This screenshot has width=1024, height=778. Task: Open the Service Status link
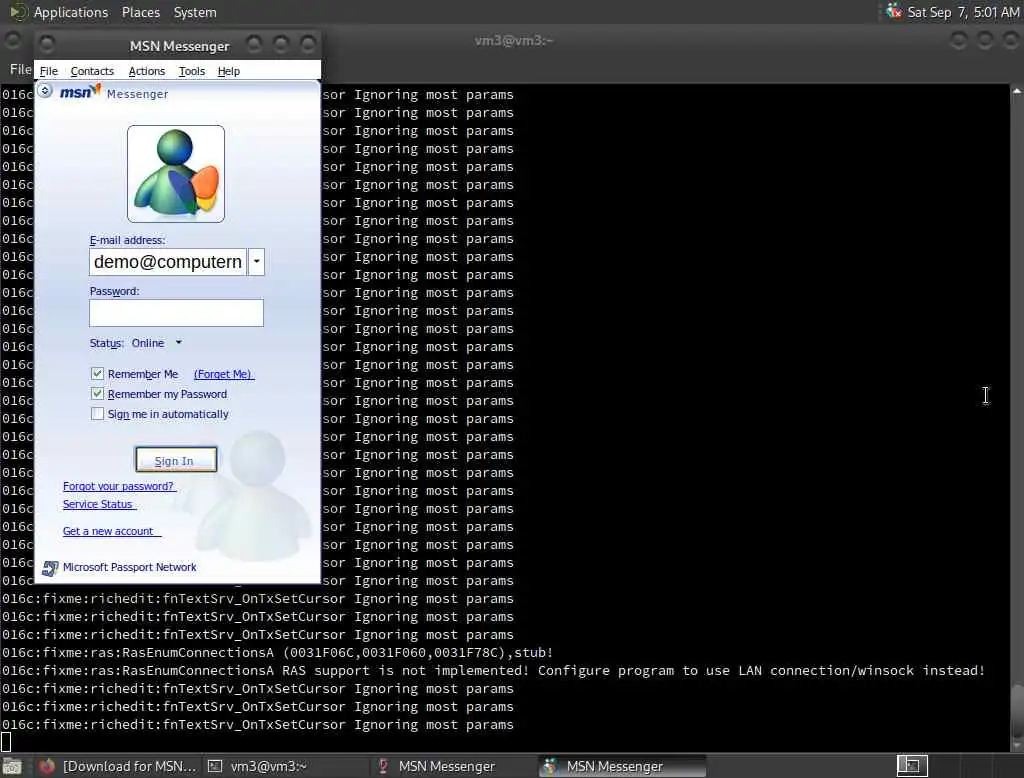pos(99,504)
